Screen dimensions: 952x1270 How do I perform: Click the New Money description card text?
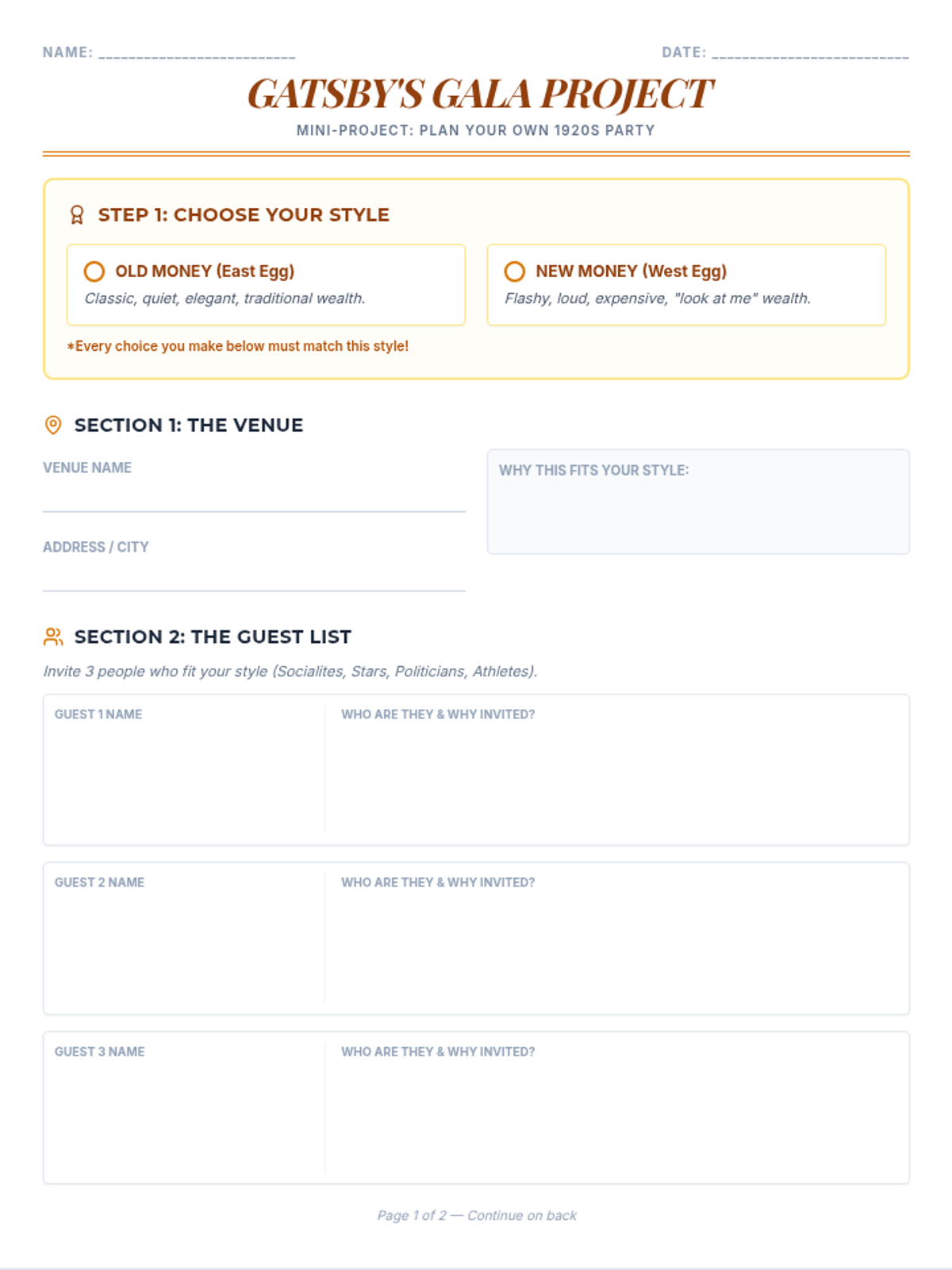click(x=658, y=298)
